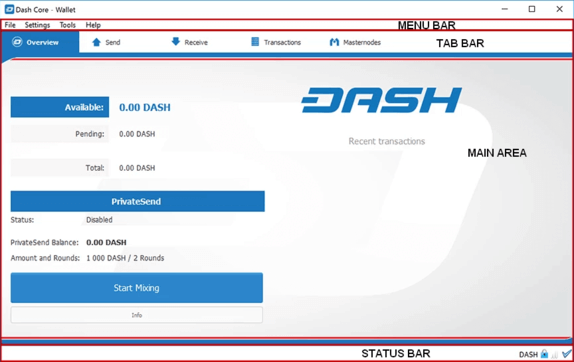Switch to the Receive tab
The height and width of the screenshot is (362, 574).
click(190, 42)
